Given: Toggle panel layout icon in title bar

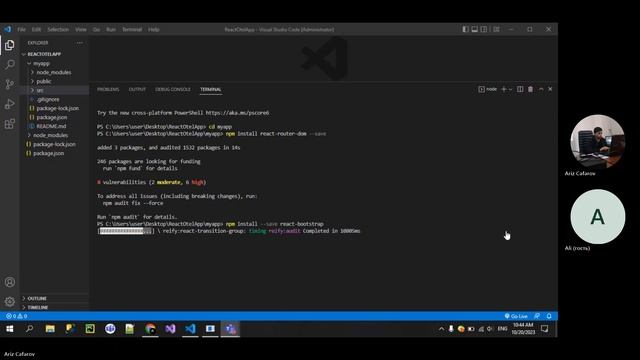Looking at the screenshot, I should coord(475,29).
